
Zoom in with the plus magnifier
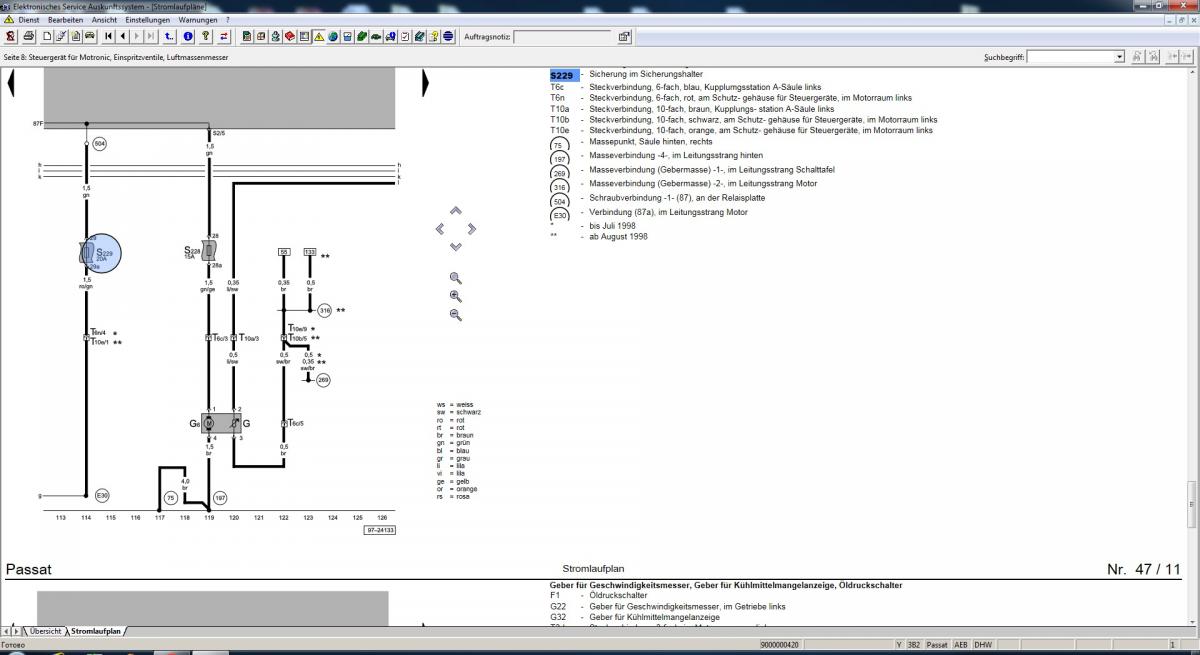pos(456,296)
